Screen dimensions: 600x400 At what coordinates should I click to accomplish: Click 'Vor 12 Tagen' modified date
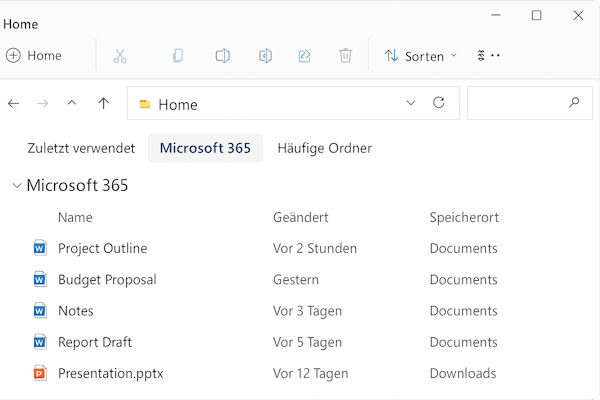311,374
